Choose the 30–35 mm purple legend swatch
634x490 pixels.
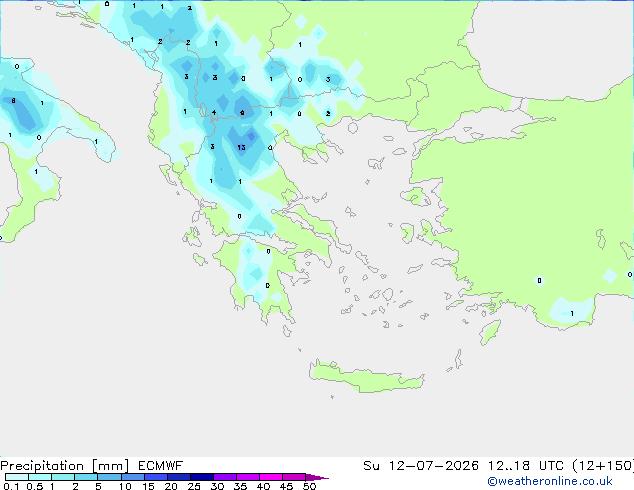pos(225,477)
